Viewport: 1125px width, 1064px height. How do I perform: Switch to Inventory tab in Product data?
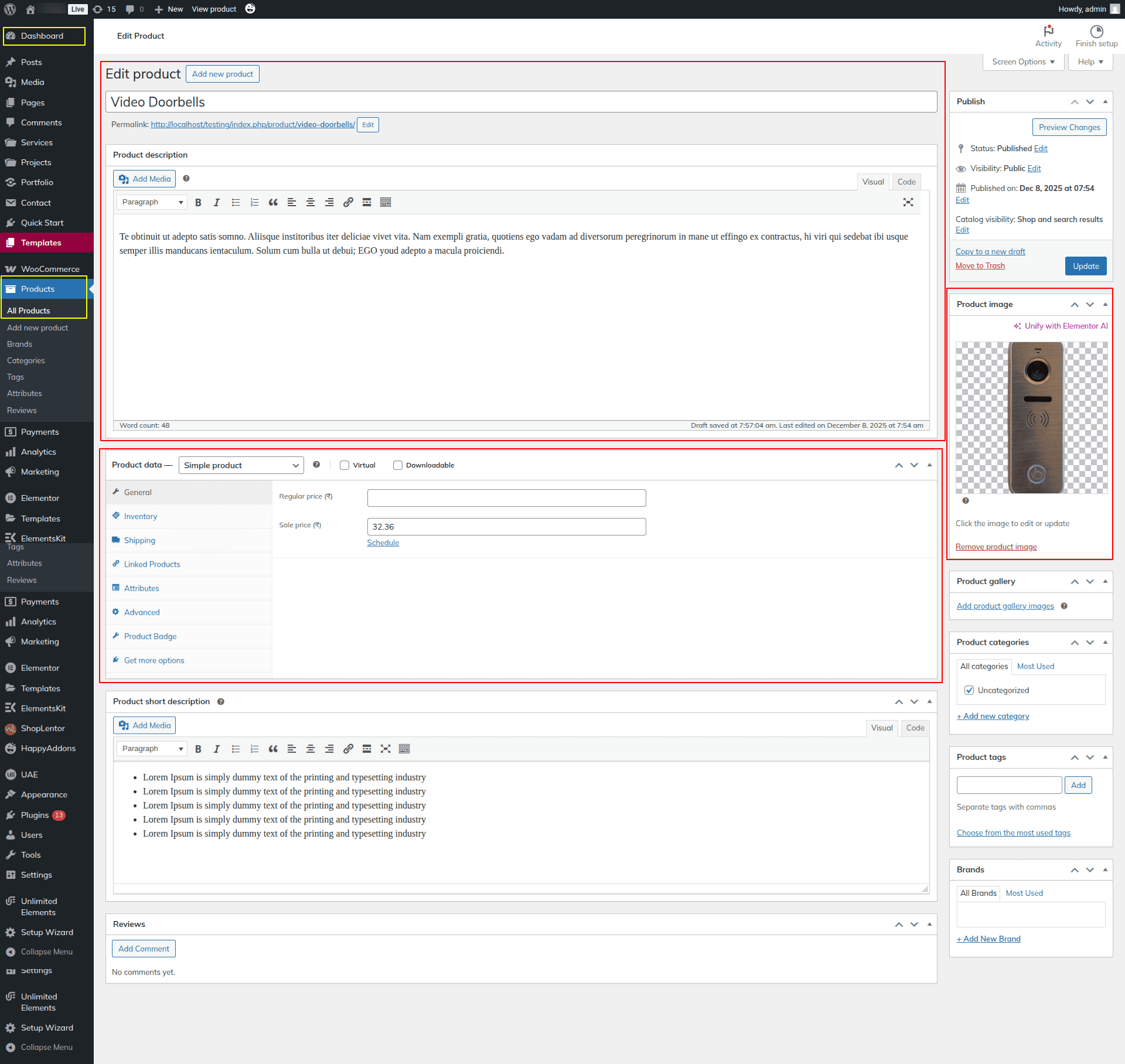(141, 516)
